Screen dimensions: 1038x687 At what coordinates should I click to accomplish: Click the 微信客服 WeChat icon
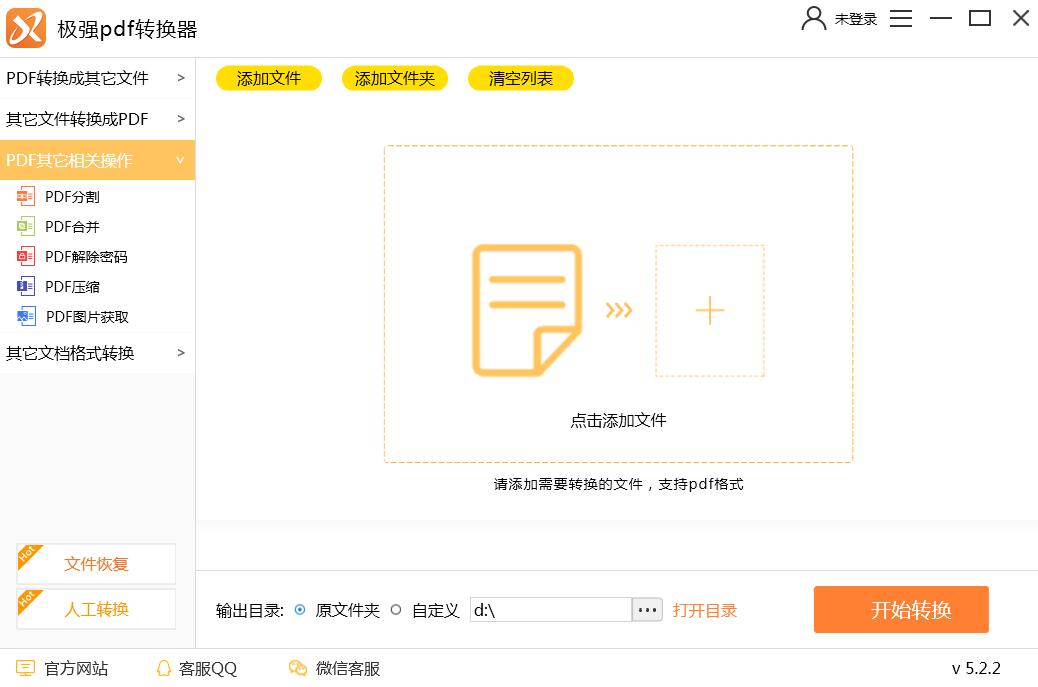pyautogui.click(x=297, y=668)
